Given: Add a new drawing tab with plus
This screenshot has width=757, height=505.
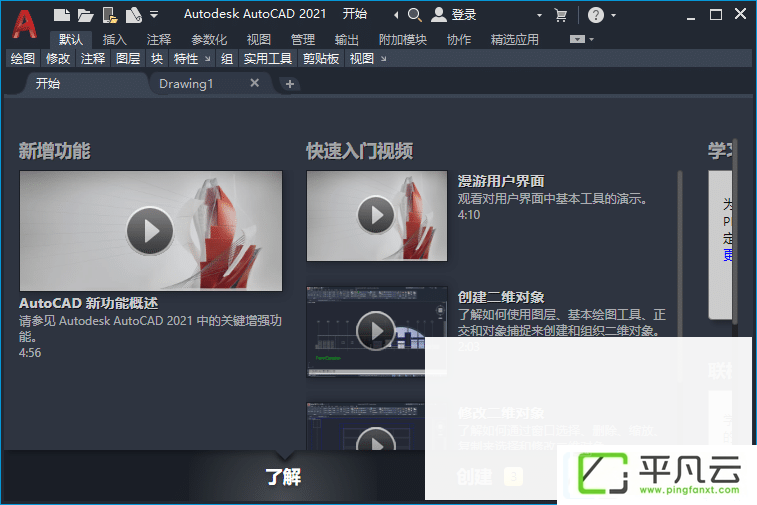Looking at the screenshot, I should coord(290,84).
